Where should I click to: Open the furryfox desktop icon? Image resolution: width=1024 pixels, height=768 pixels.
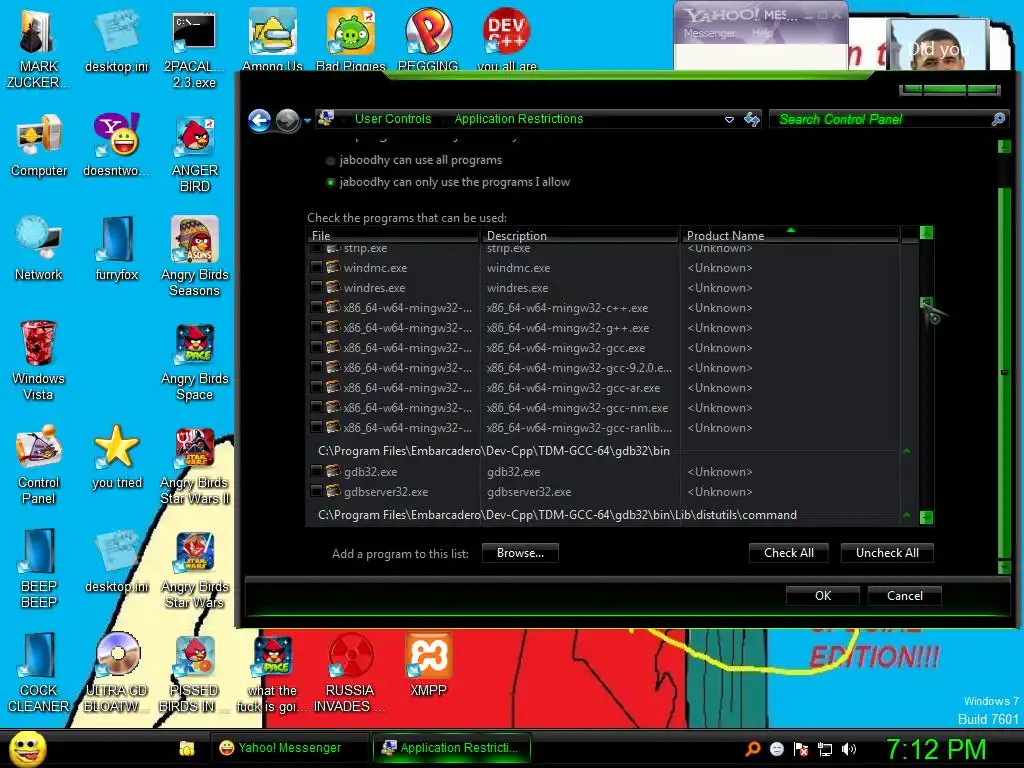pos(117,248)
